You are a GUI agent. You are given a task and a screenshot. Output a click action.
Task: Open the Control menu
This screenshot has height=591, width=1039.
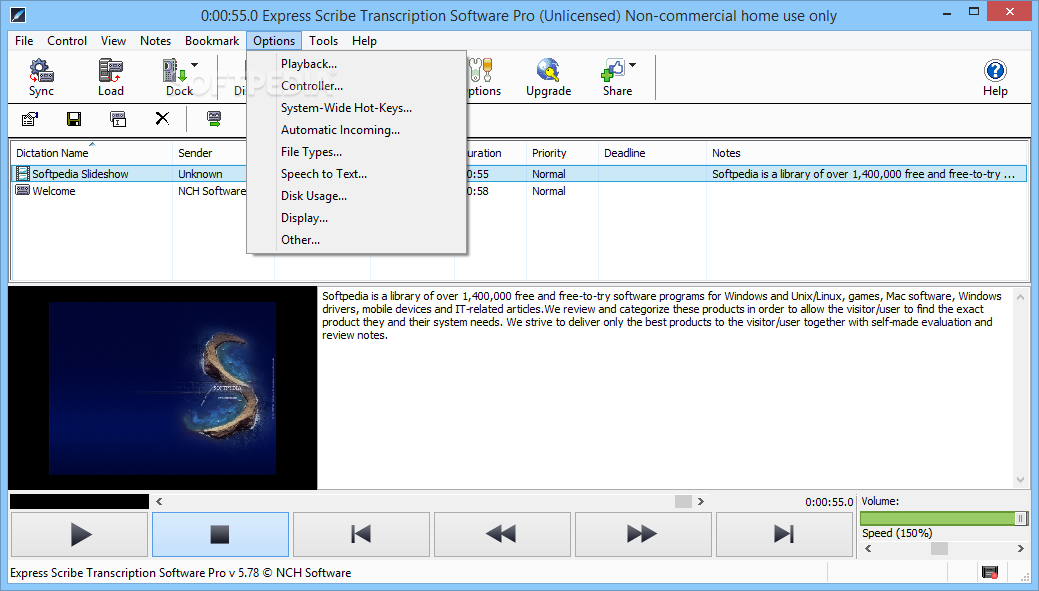point(67,41)
